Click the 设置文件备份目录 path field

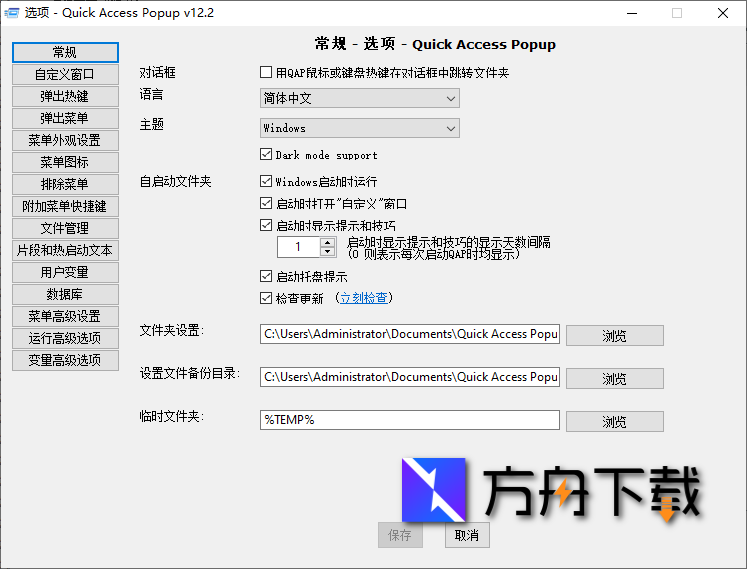[410, 377]
